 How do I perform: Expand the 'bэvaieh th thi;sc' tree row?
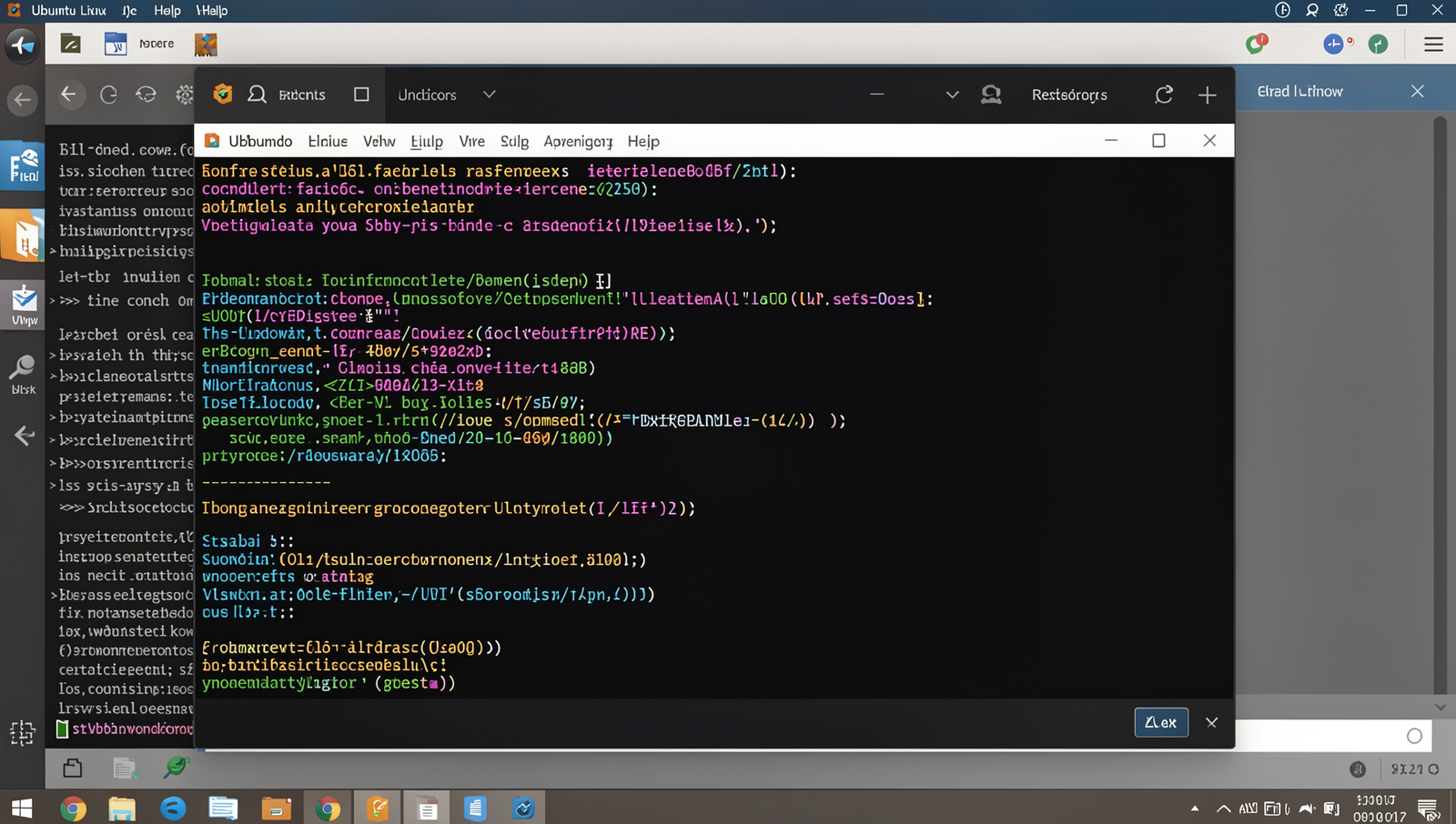[x=53, y=356]
